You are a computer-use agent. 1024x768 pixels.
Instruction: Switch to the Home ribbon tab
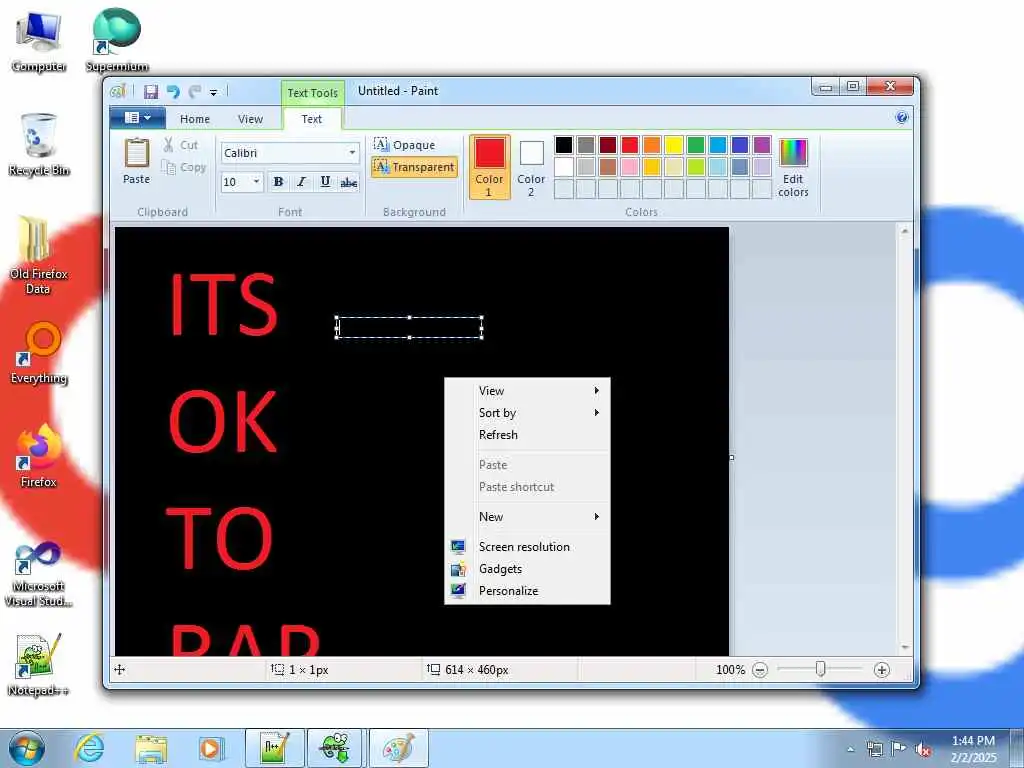click(195, 119)
